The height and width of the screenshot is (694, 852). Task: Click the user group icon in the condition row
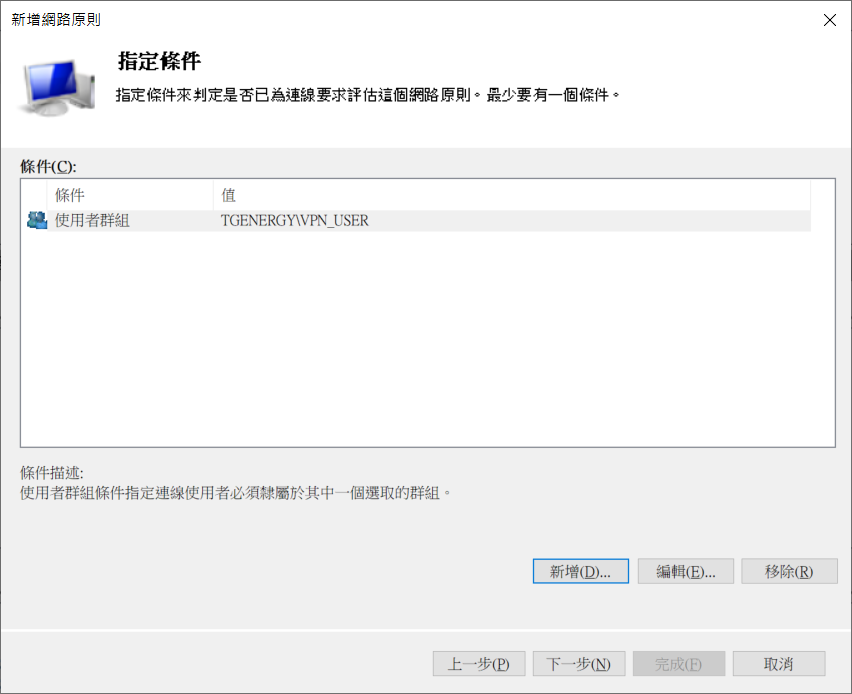[37, 221]
